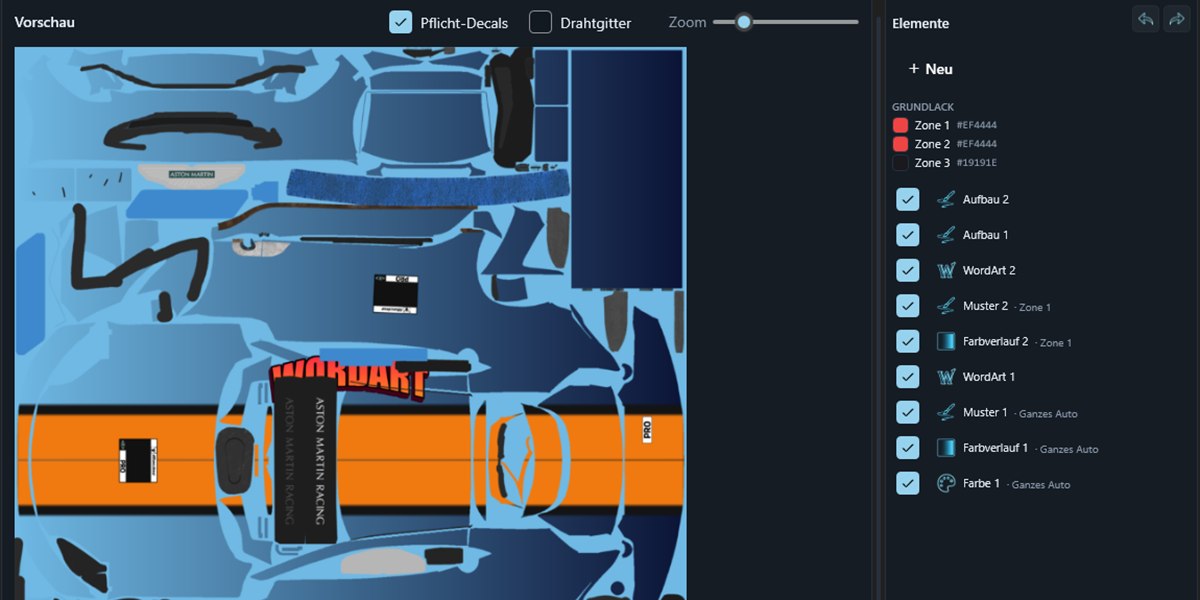
Task: Select the Muster 1 layer name
Action: (x=986, y=412)
